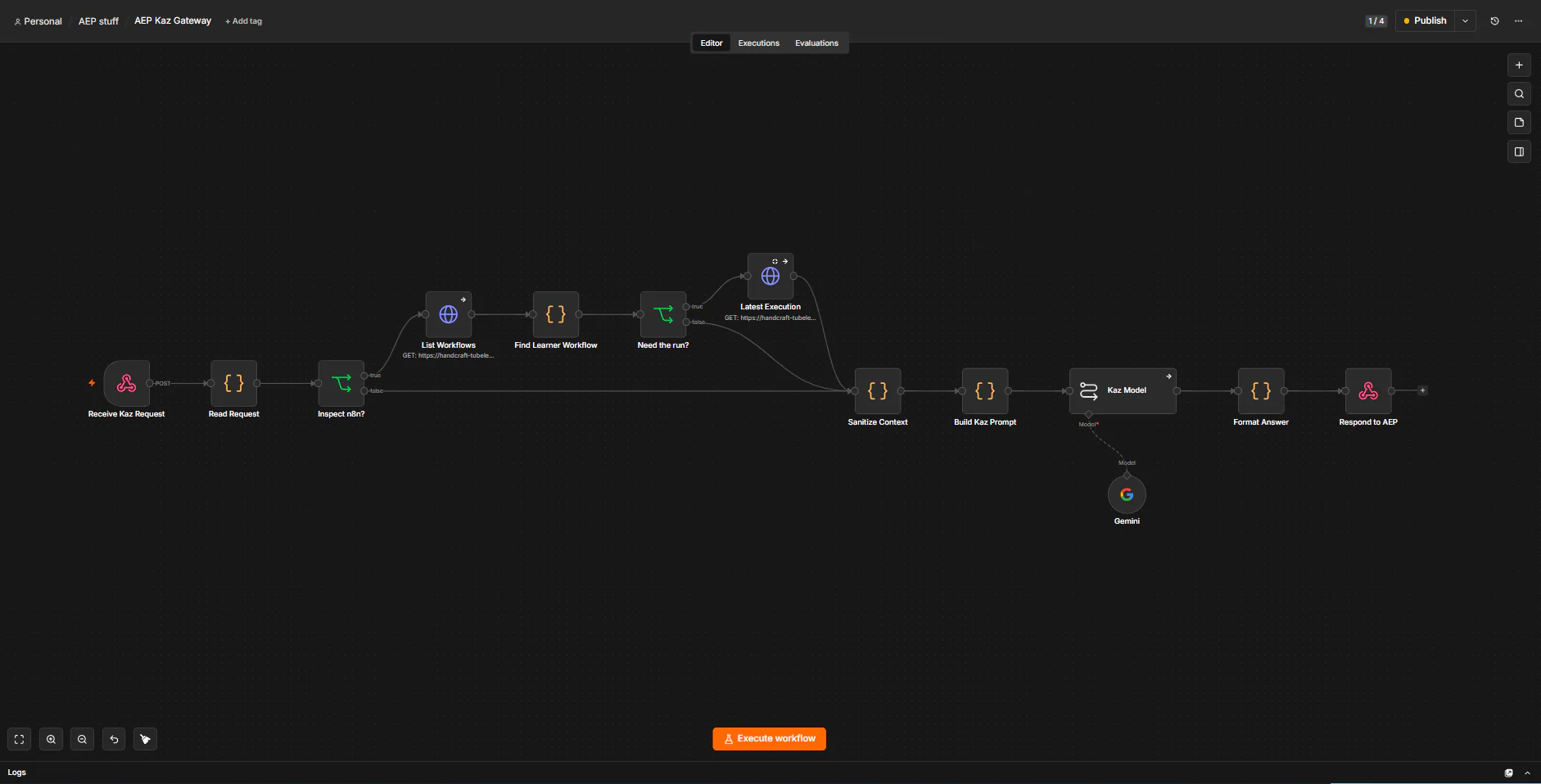1541x784 pixels.
Task: Select the Sanitize Context code node
Action: point(878,391)
